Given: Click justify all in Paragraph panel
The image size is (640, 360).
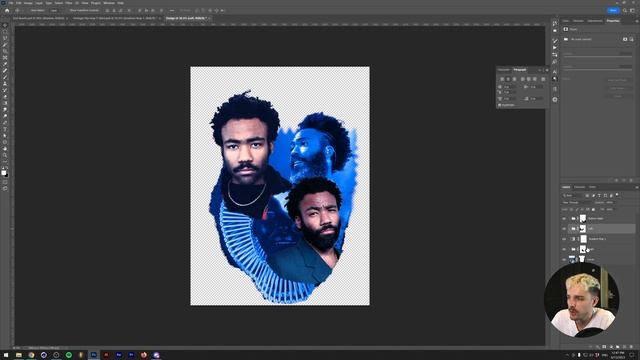Looking at the screenshot, I should 543,79.
